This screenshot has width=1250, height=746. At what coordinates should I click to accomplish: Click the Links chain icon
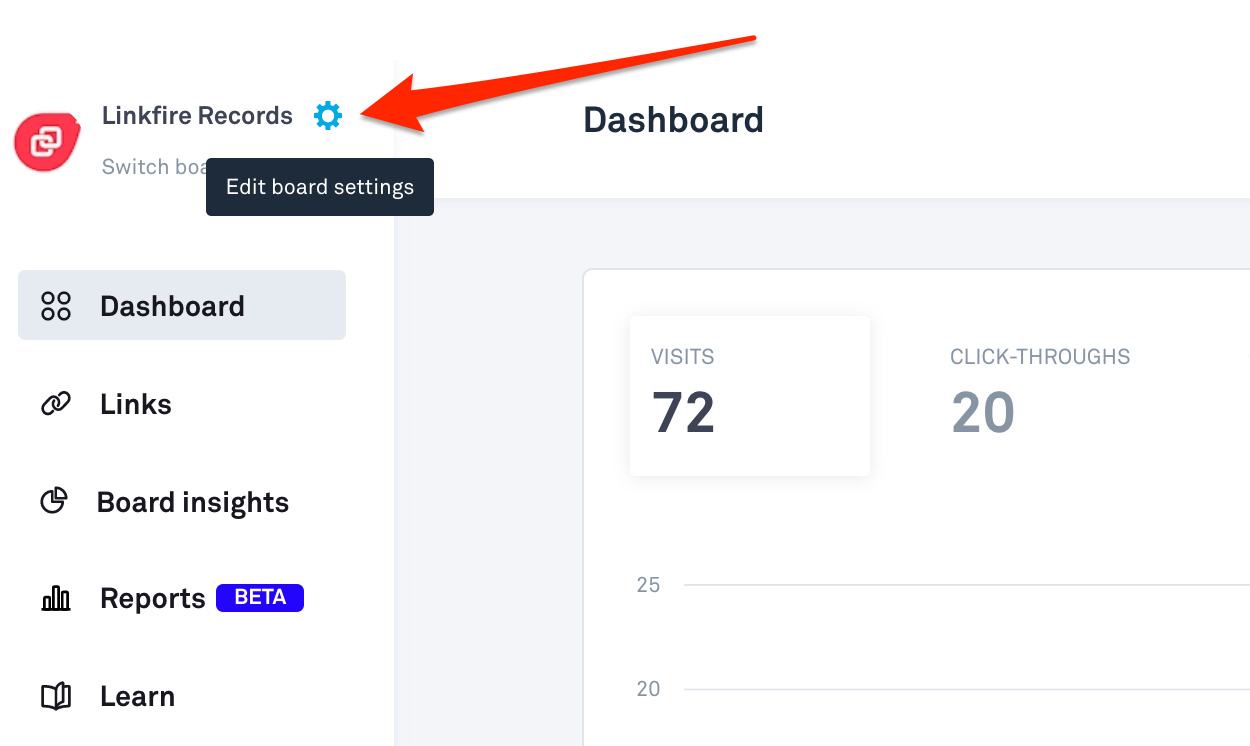point(56,404)
